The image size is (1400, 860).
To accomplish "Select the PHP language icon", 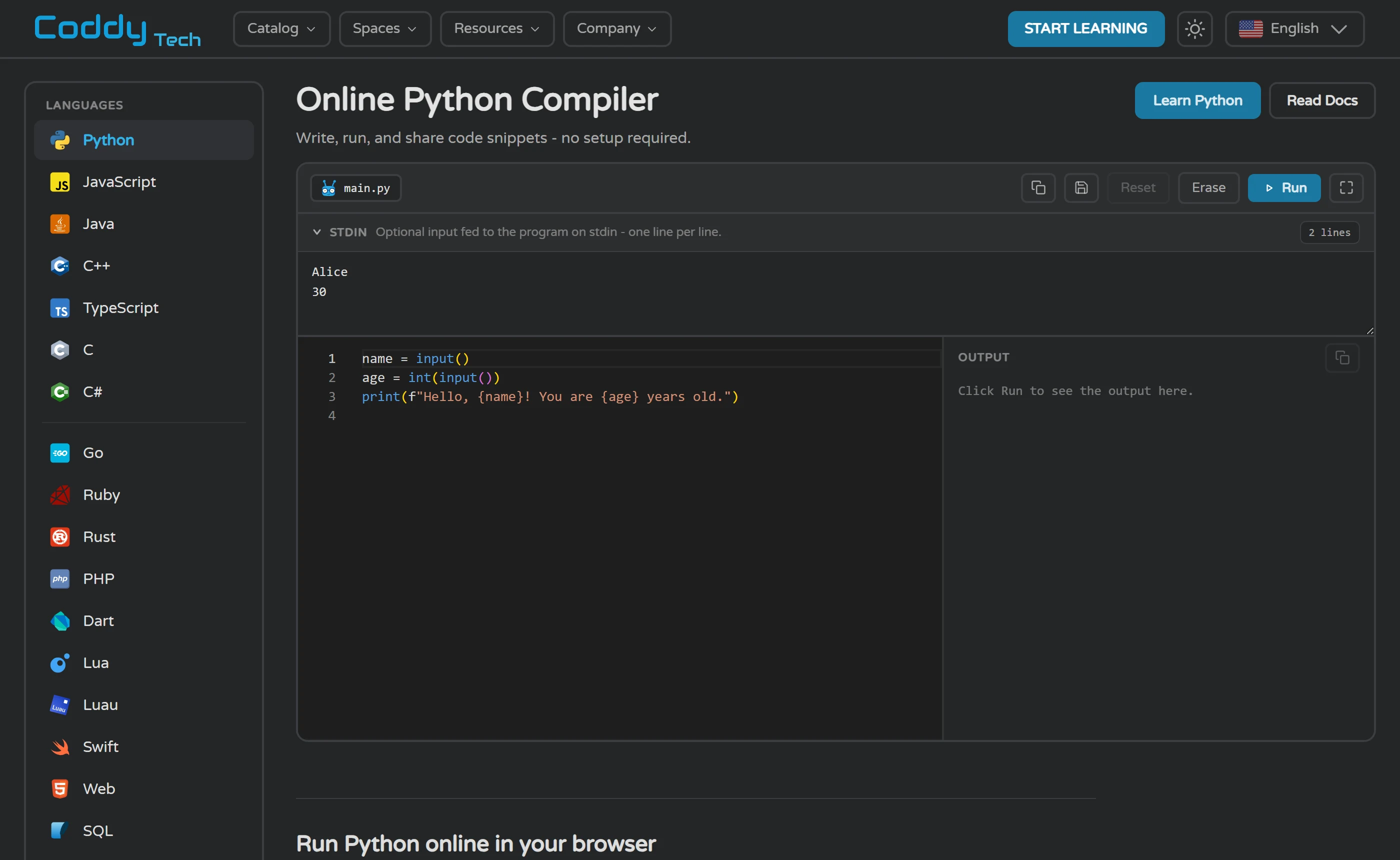I will pos(59,579).
